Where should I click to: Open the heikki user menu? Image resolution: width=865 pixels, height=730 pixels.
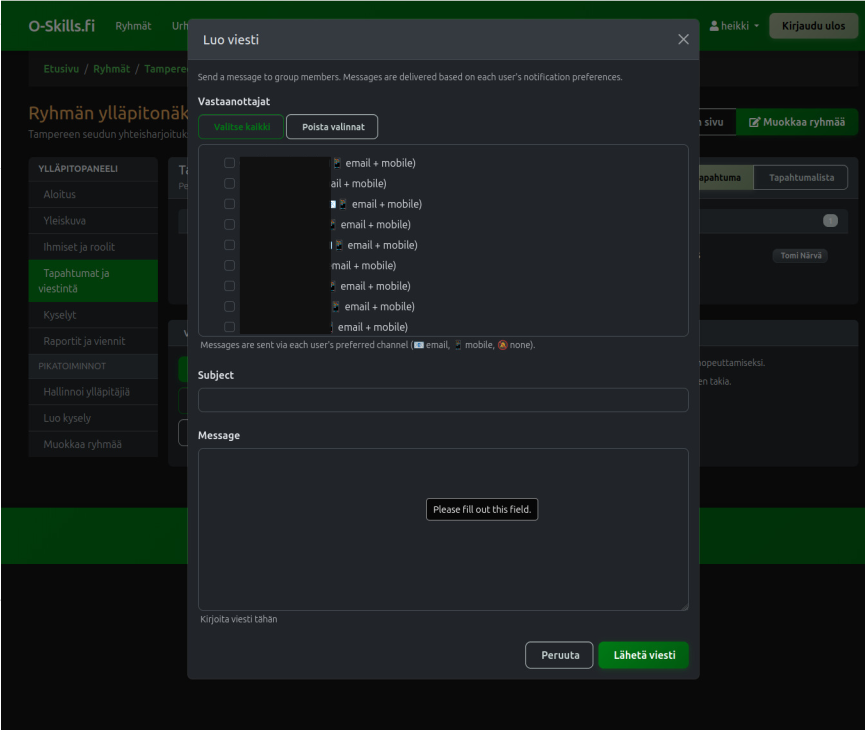(735, 26)
